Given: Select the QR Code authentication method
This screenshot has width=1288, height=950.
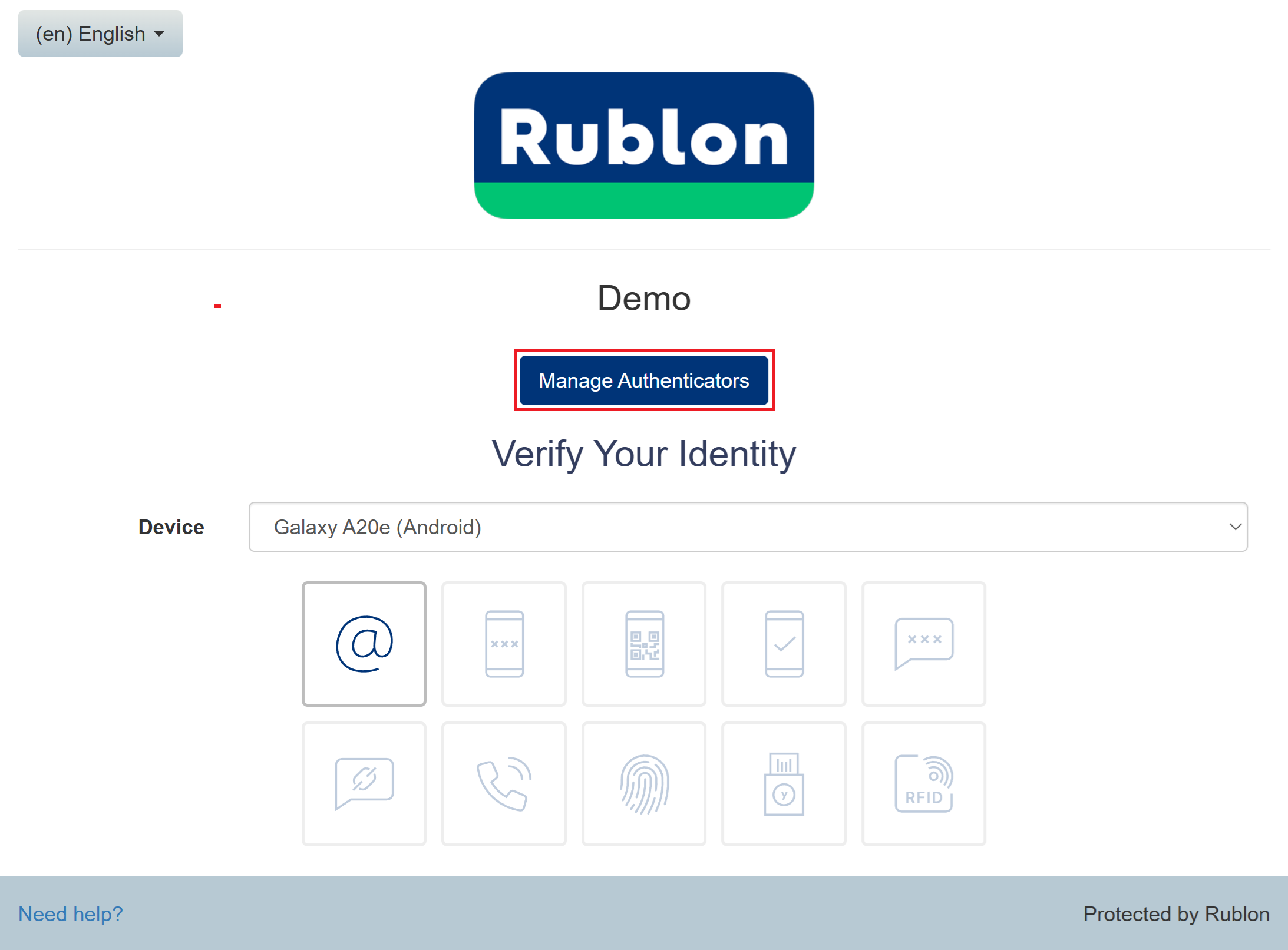Looking at the screenshot, I should pos(644,644).
